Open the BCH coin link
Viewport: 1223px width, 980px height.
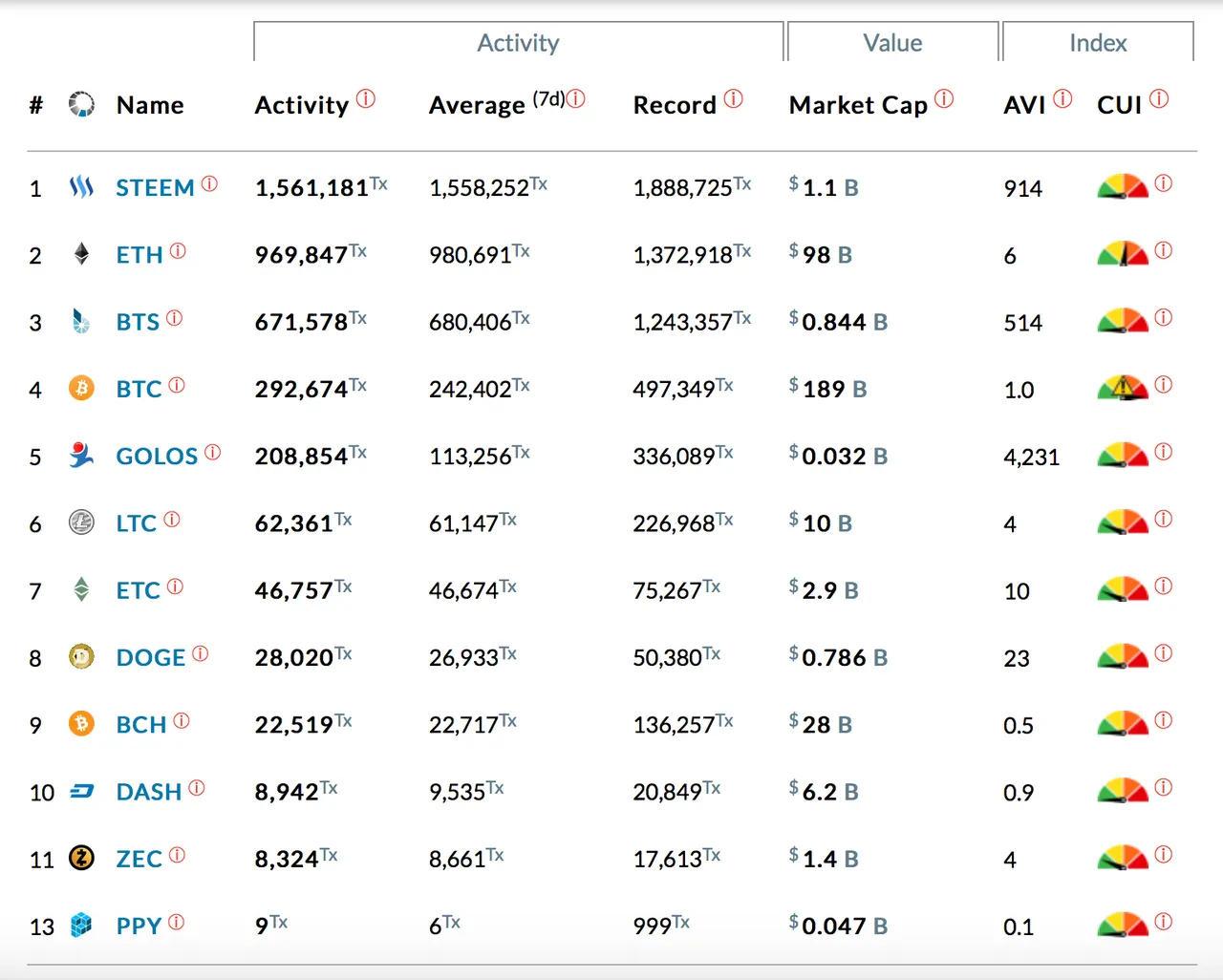click(141, 725)
